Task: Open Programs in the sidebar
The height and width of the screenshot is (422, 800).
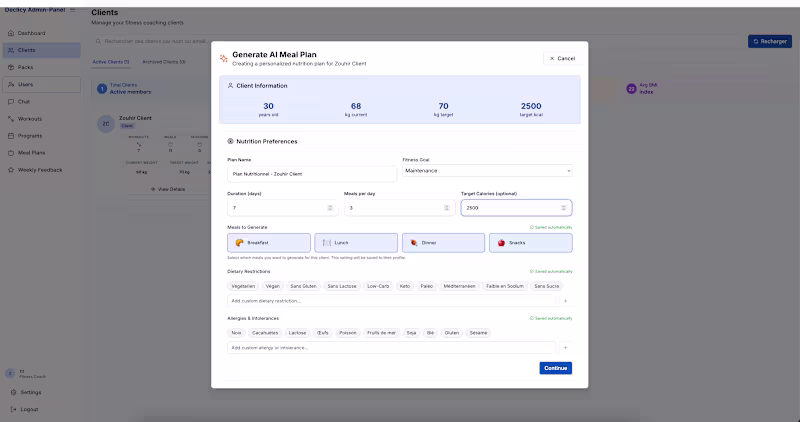Action: pos(41,136)
